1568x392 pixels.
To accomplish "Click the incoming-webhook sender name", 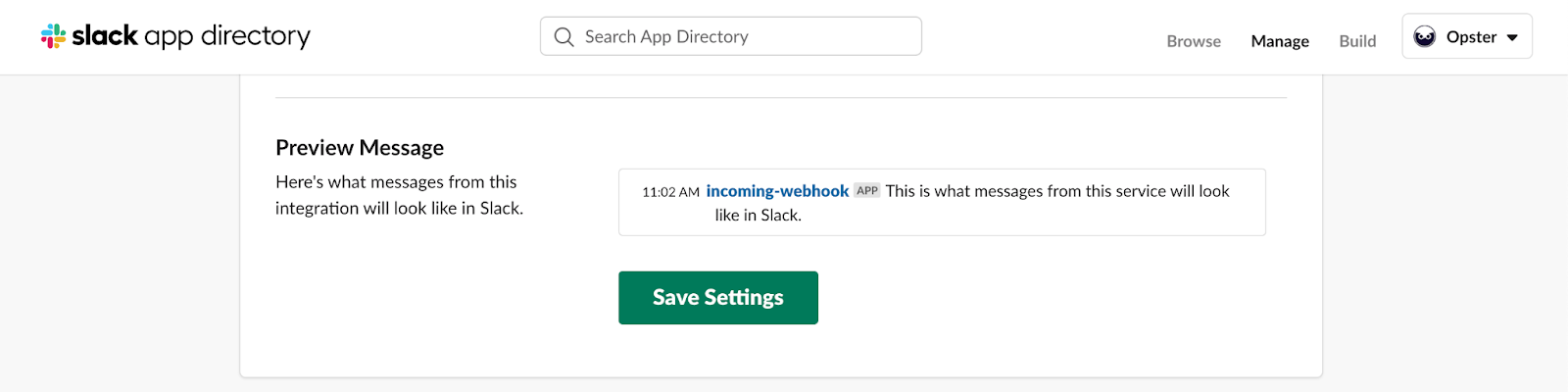I will (x=777, y=191).
